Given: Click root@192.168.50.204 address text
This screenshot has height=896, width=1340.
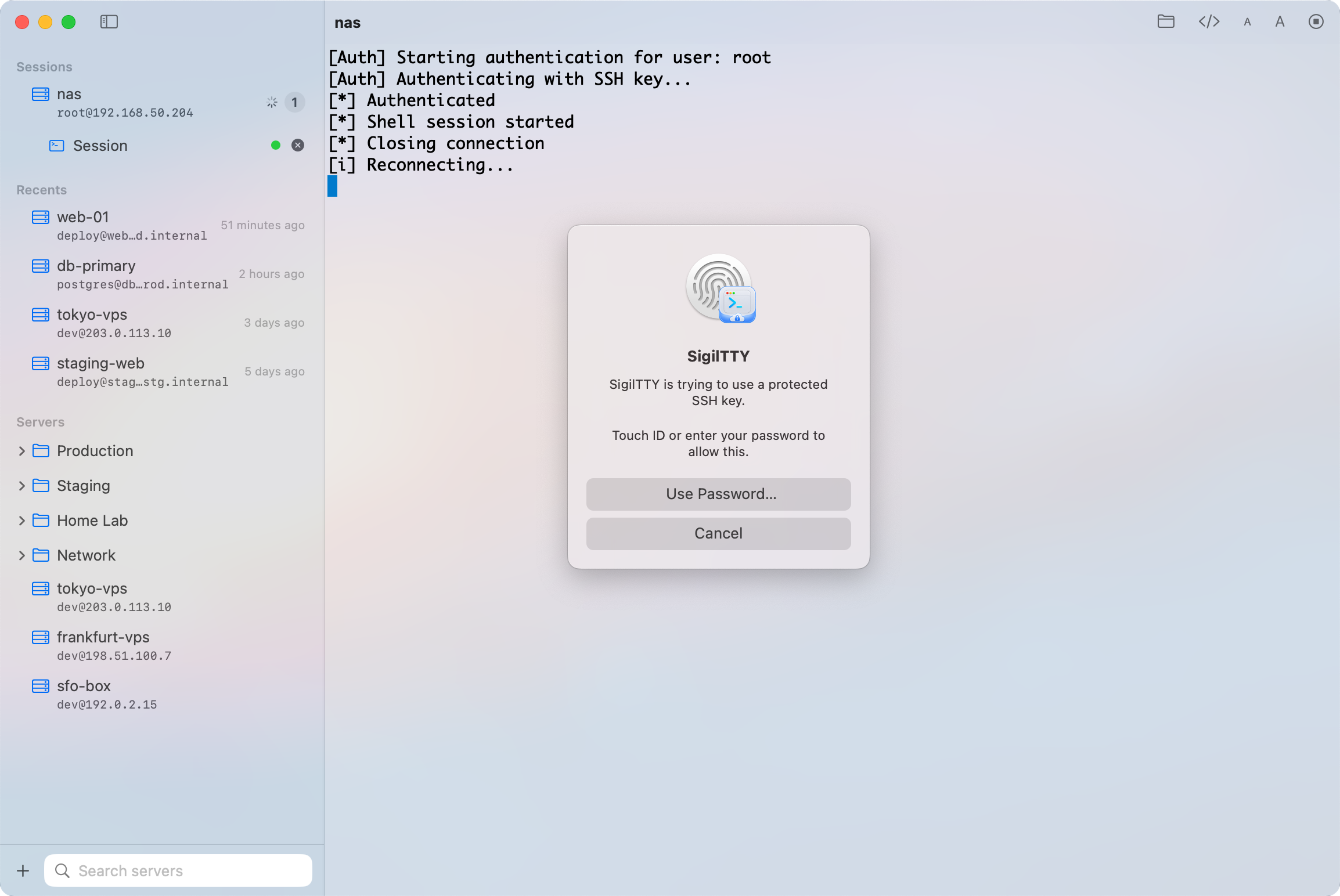Looking at the screenshot, I should 125,113.
